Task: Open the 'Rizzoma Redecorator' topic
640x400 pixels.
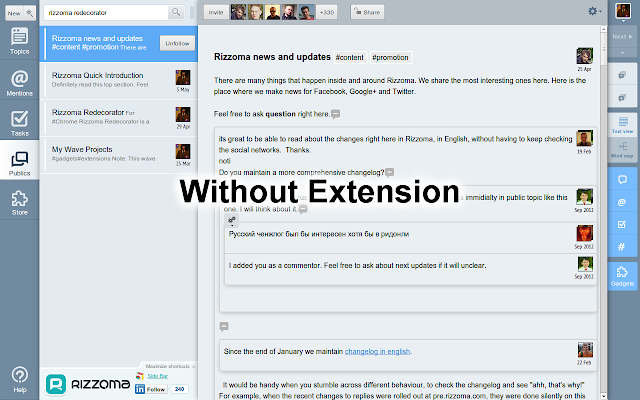Action: [120, 118]
